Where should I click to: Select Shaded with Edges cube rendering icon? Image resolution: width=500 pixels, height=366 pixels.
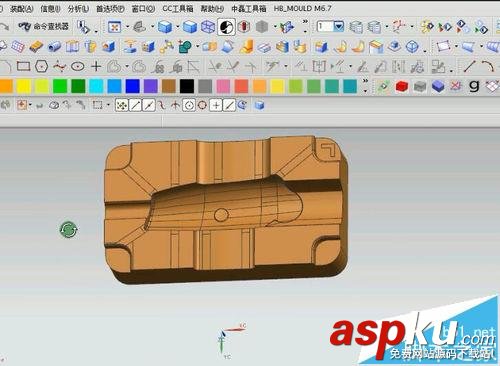point(165,27)
